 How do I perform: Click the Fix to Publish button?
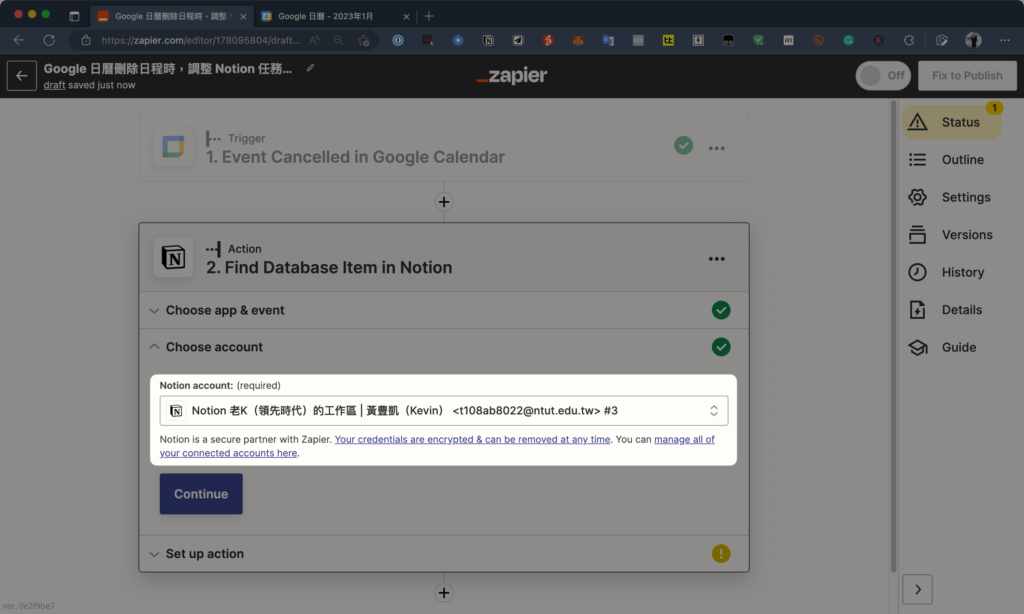[x=967, y=76]
